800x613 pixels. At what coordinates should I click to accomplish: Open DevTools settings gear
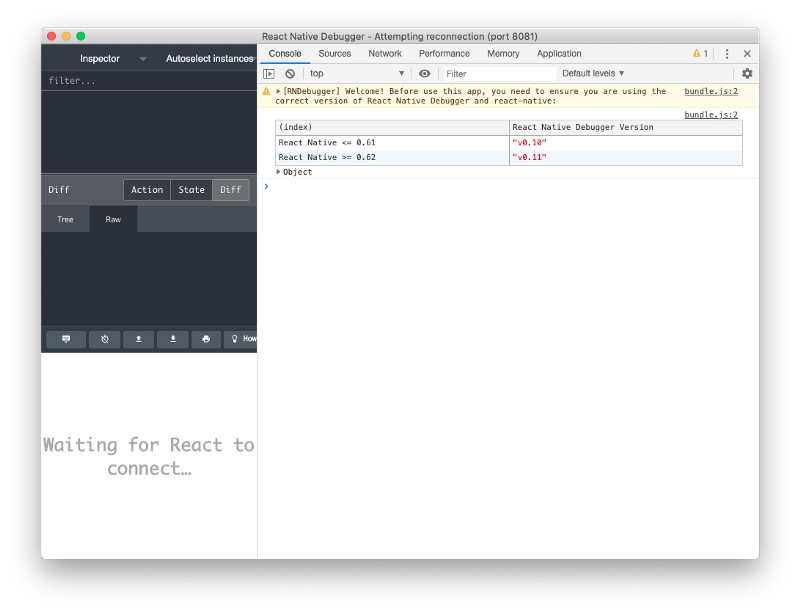pyautogui.click(x=747, y=73)
